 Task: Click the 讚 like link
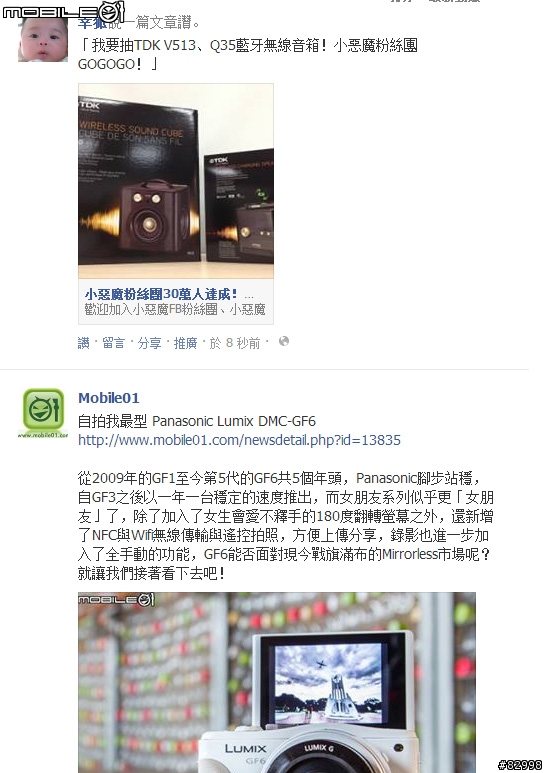click(x=84, y=343)
